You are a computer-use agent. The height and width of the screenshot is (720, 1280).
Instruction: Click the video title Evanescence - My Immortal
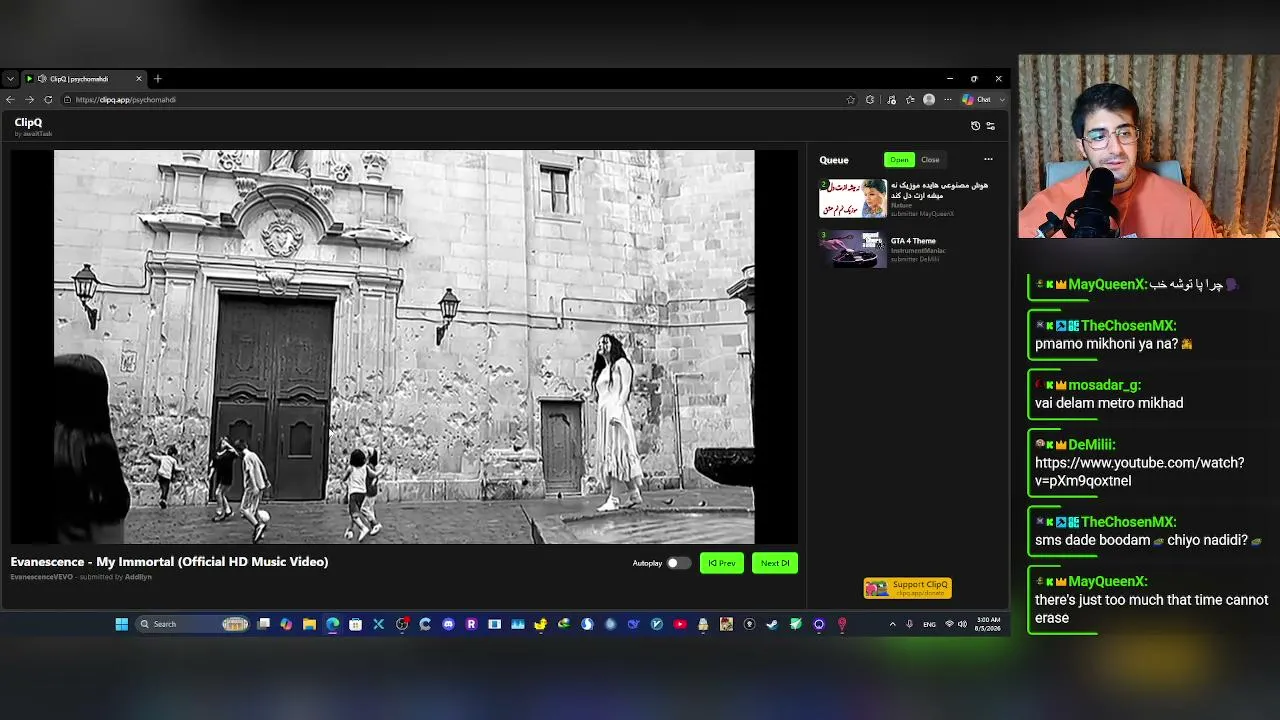[169, 562]
